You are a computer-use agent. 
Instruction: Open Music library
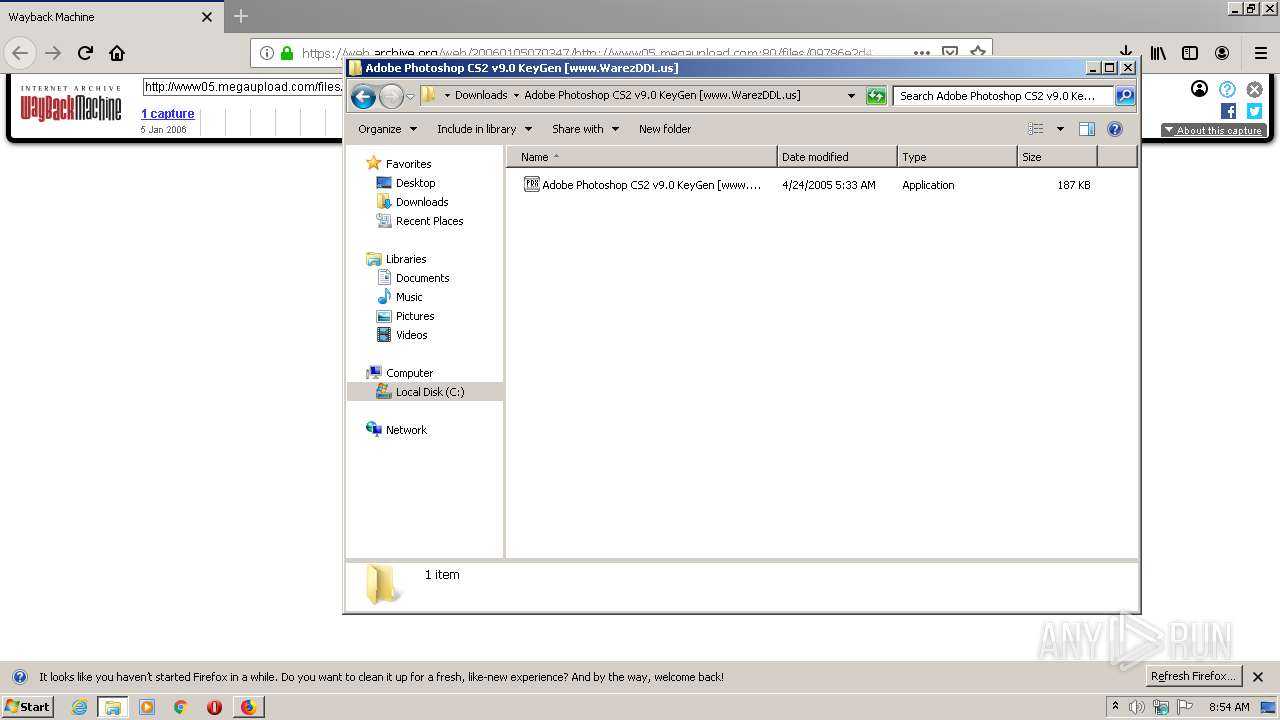409,297
